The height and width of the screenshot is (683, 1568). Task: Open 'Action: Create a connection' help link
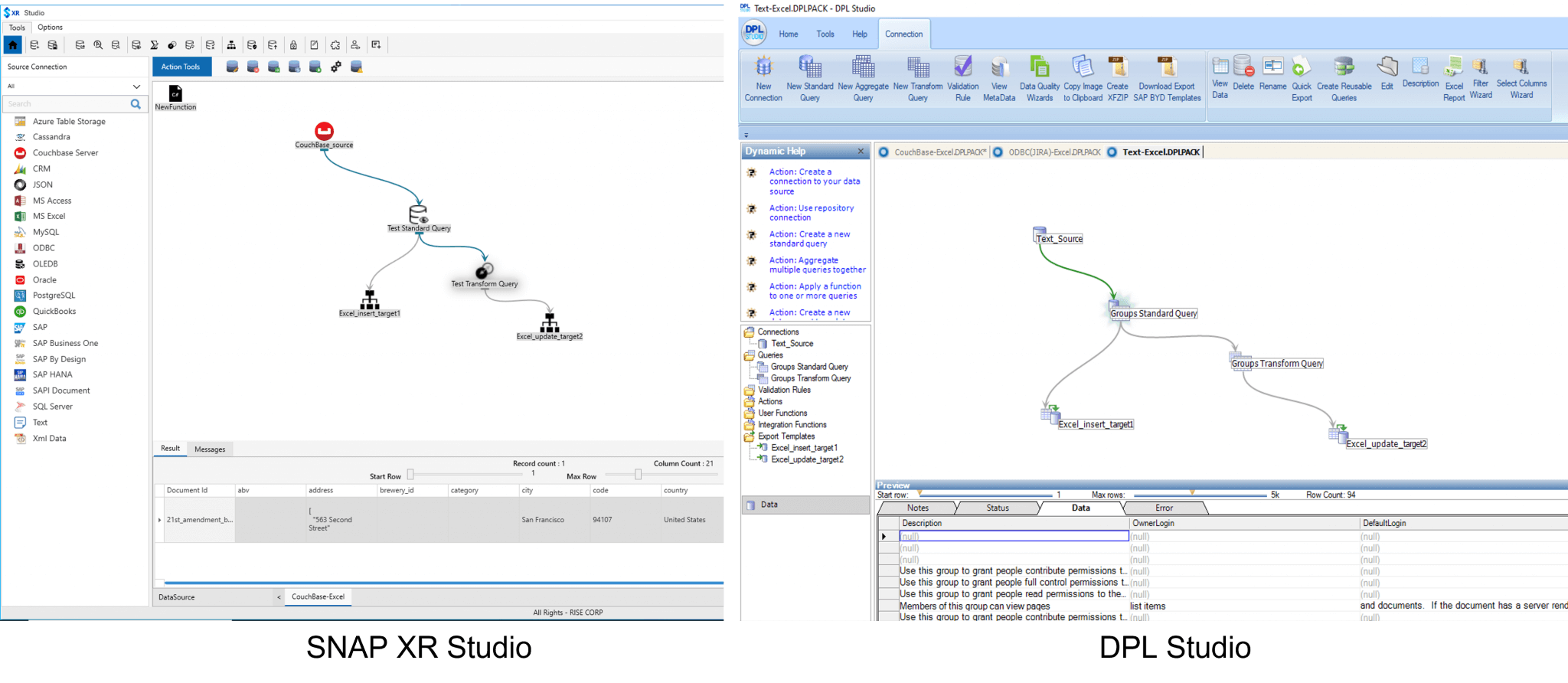[814, 181]
